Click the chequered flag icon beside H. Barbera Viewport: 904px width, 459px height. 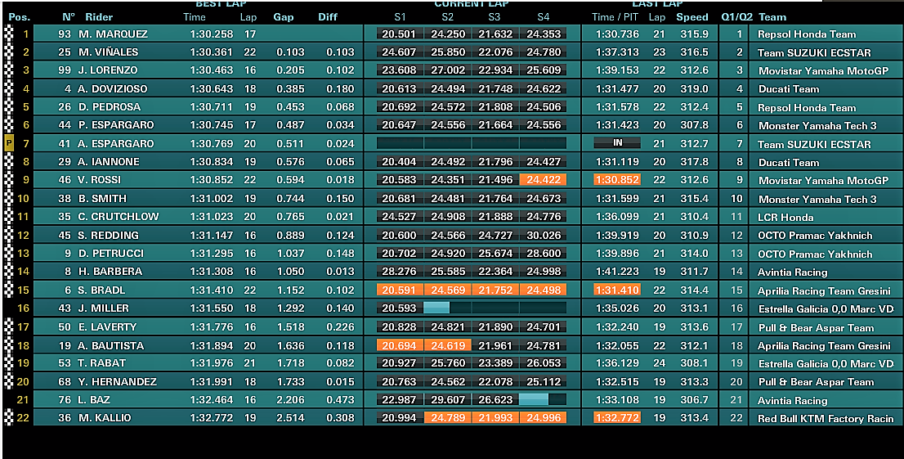8,272
